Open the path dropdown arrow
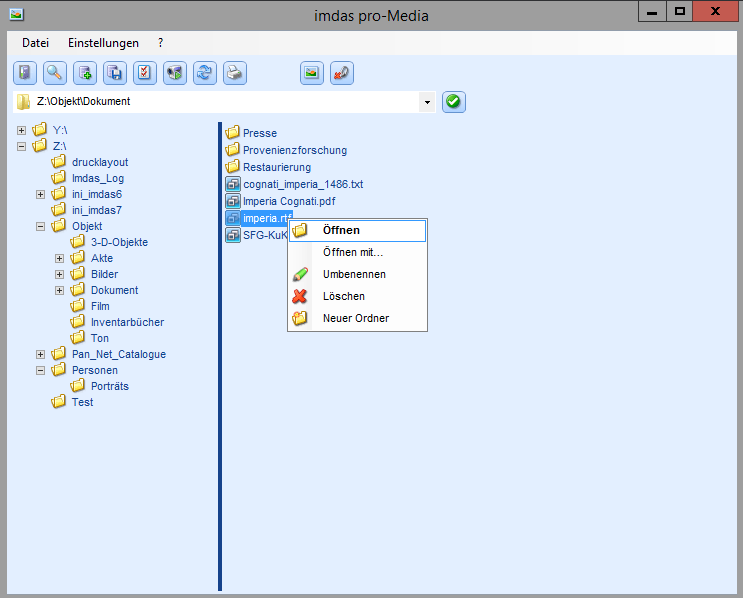Screen dimensions: 743x598 427,102
